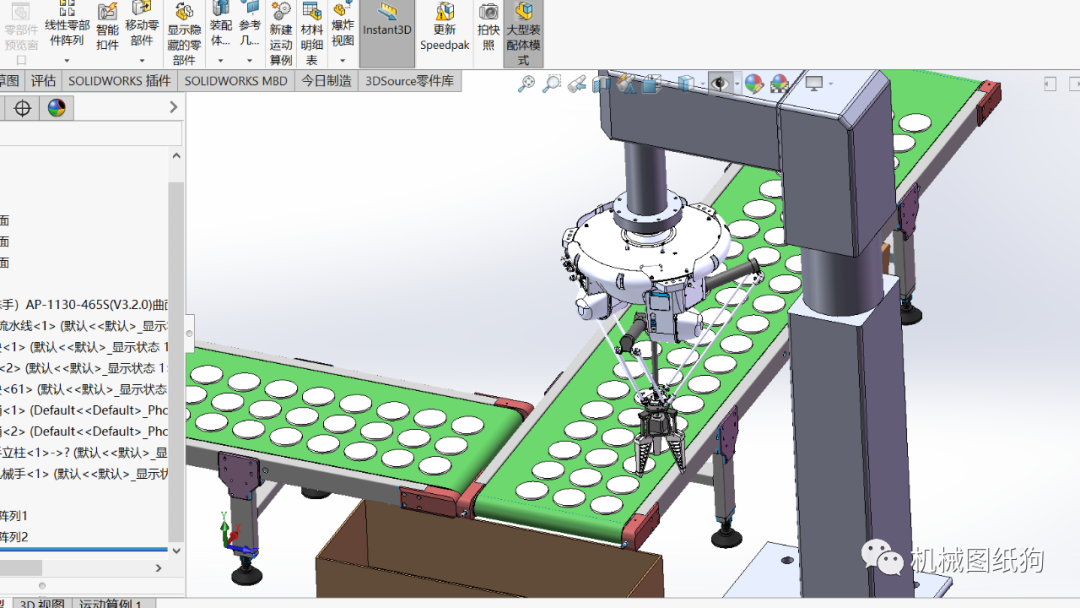Select AP-1130-465S(V3.2.0) tree item
Viewport: 1080px width, 608px height.
click(84, 304)
